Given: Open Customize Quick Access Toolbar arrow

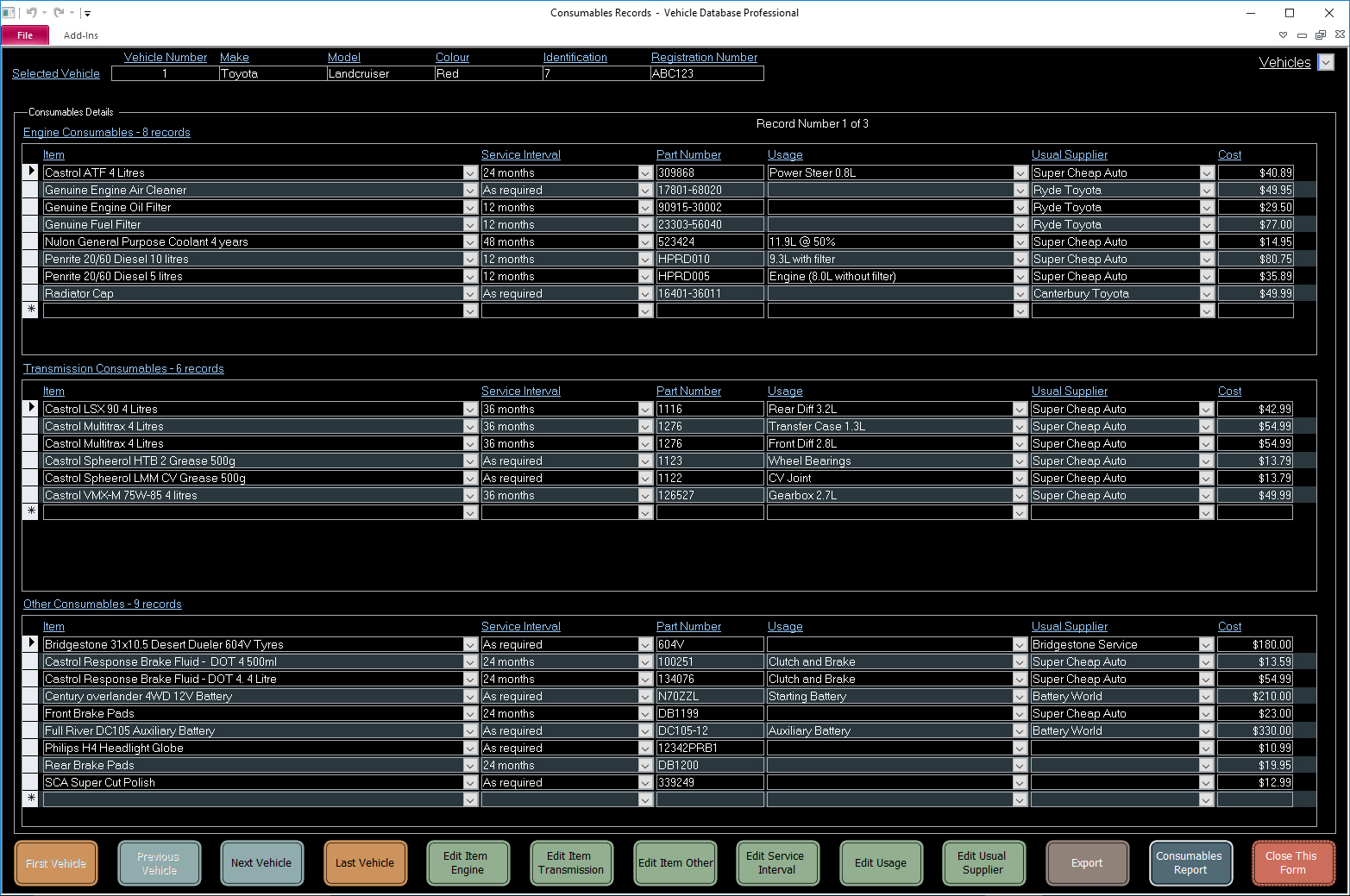Looking at the screenshot, I should (87, 14).
